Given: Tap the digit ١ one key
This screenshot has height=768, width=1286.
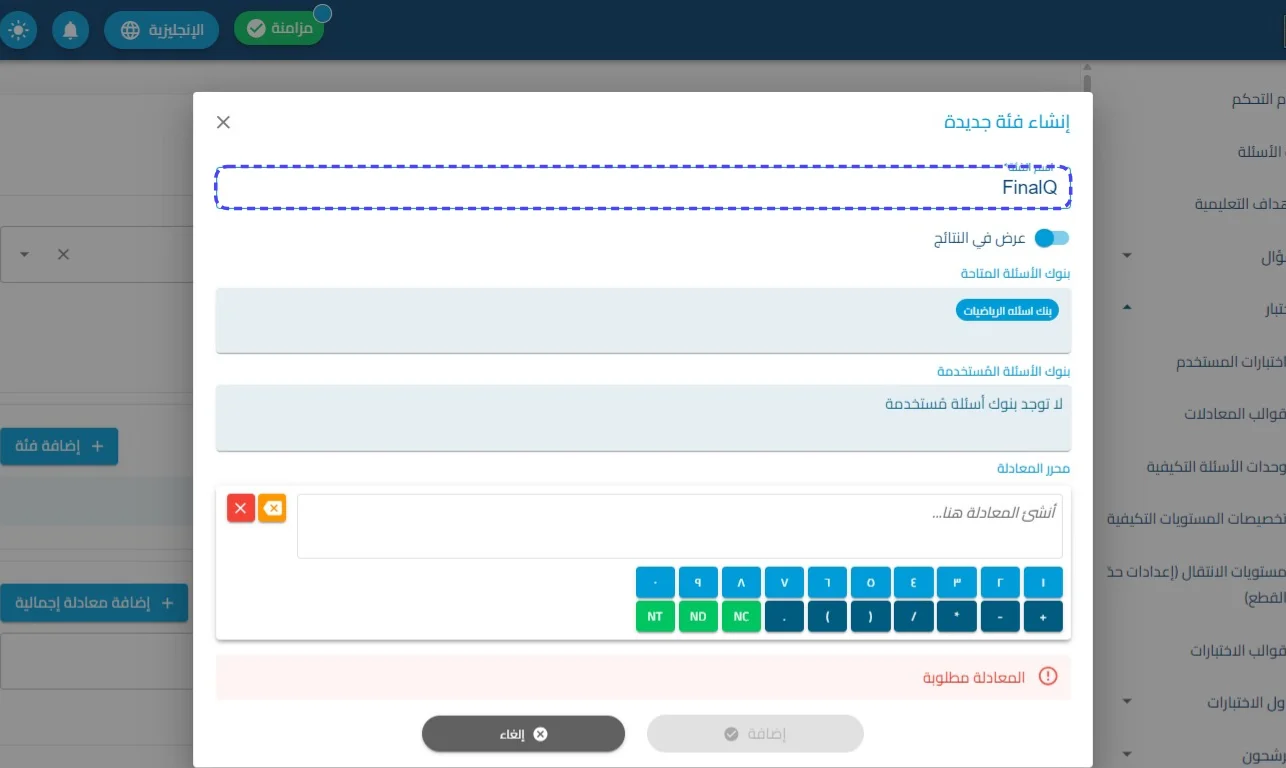Looking at the screenshot, I should [x=1043, y=582].
